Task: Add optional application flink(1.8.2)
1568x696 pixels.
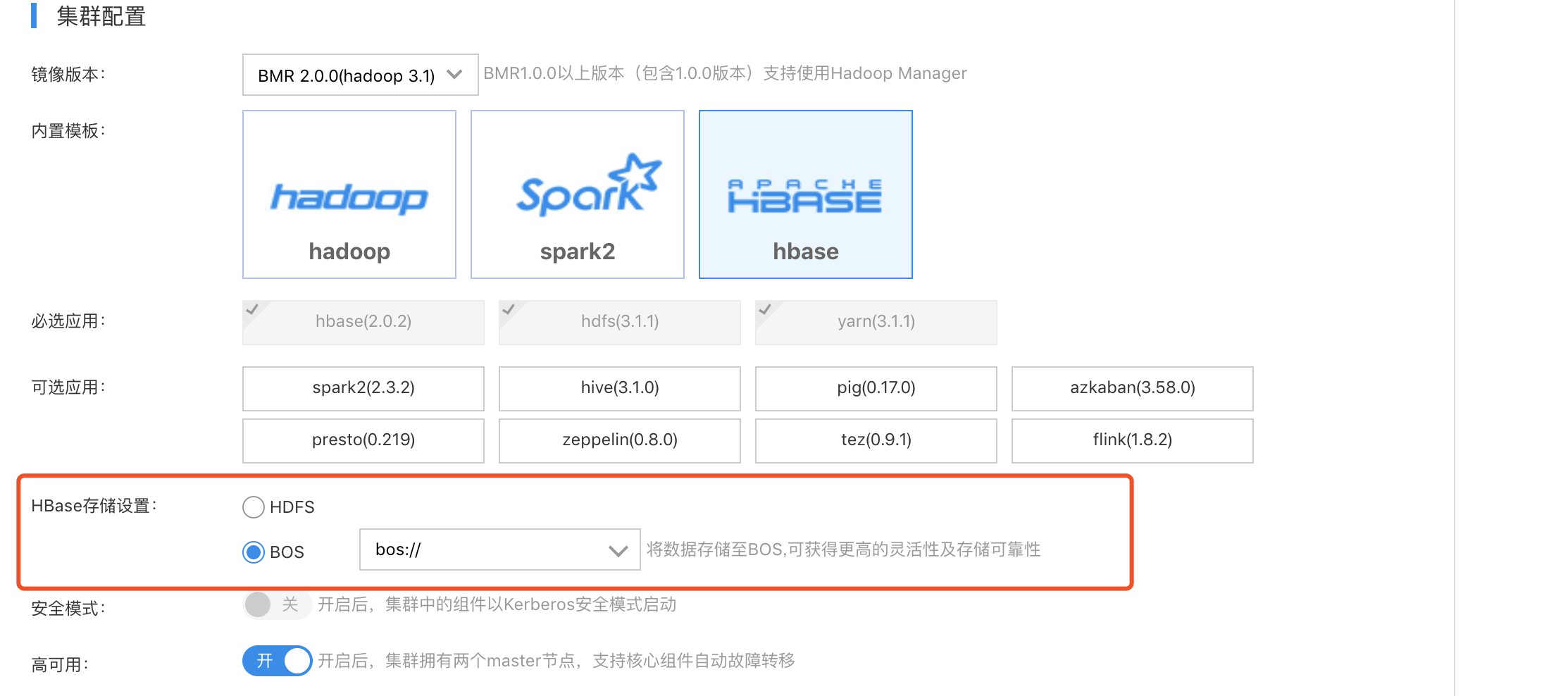Action: click(1133, 440)
